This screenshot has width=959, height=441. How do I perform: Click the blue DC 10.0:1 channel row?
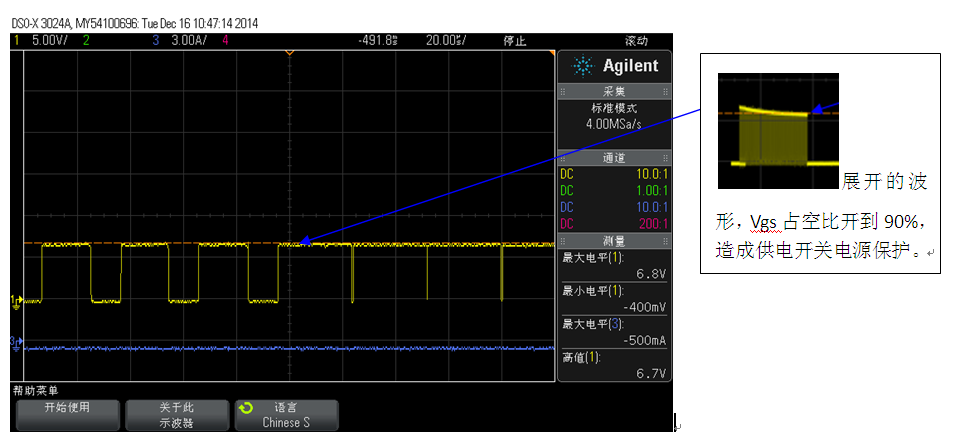(x=614, y=206)
